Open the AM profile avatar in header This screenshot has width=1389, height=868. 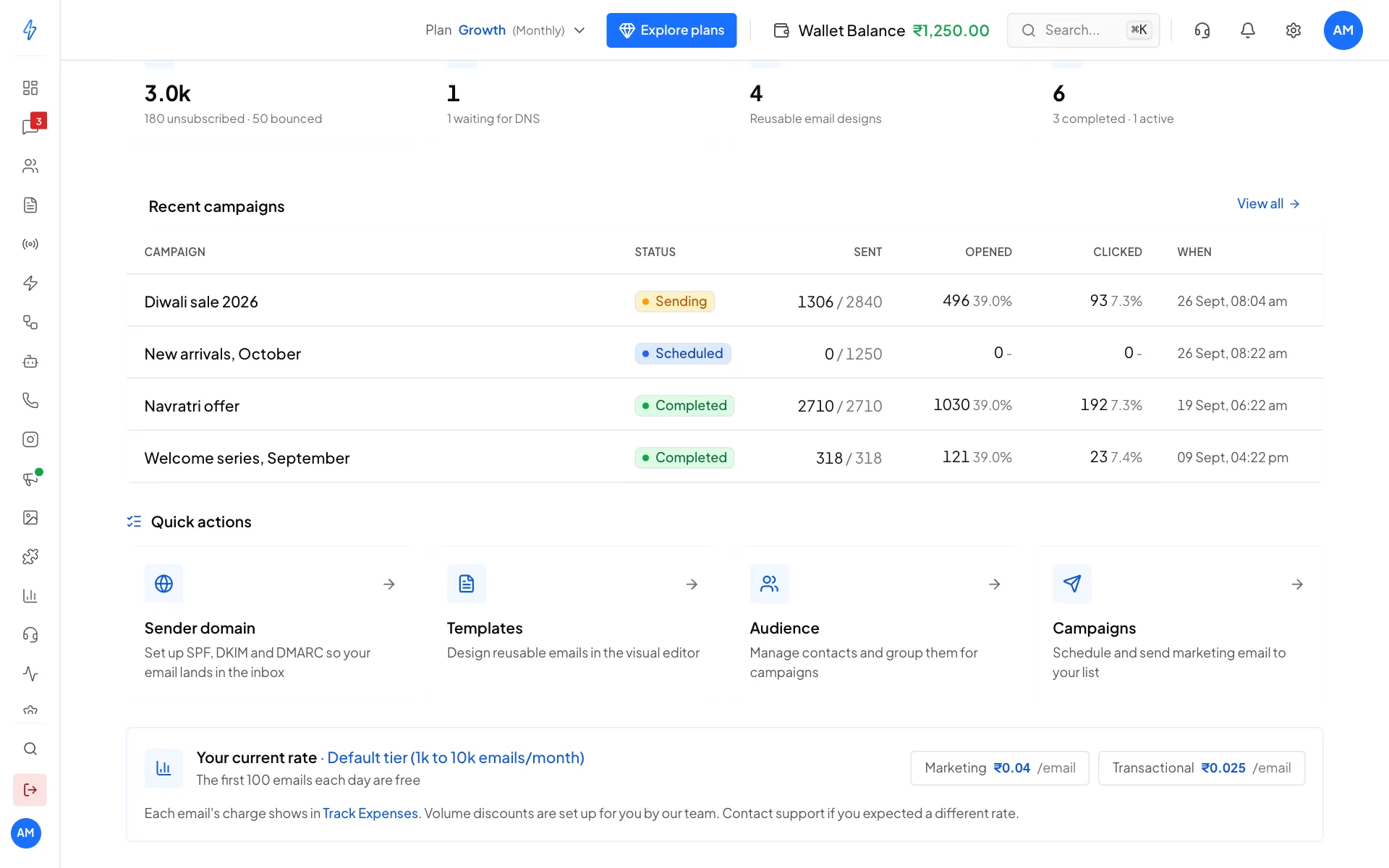[x=1343, y=30]
